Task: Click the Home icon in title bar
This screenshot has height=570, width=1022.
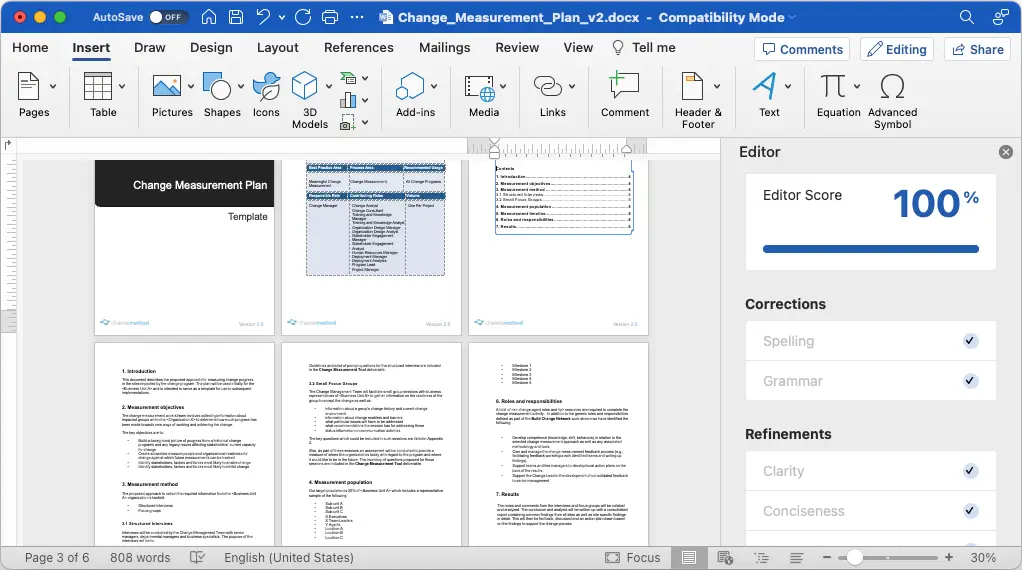Action: pos(209,18)
